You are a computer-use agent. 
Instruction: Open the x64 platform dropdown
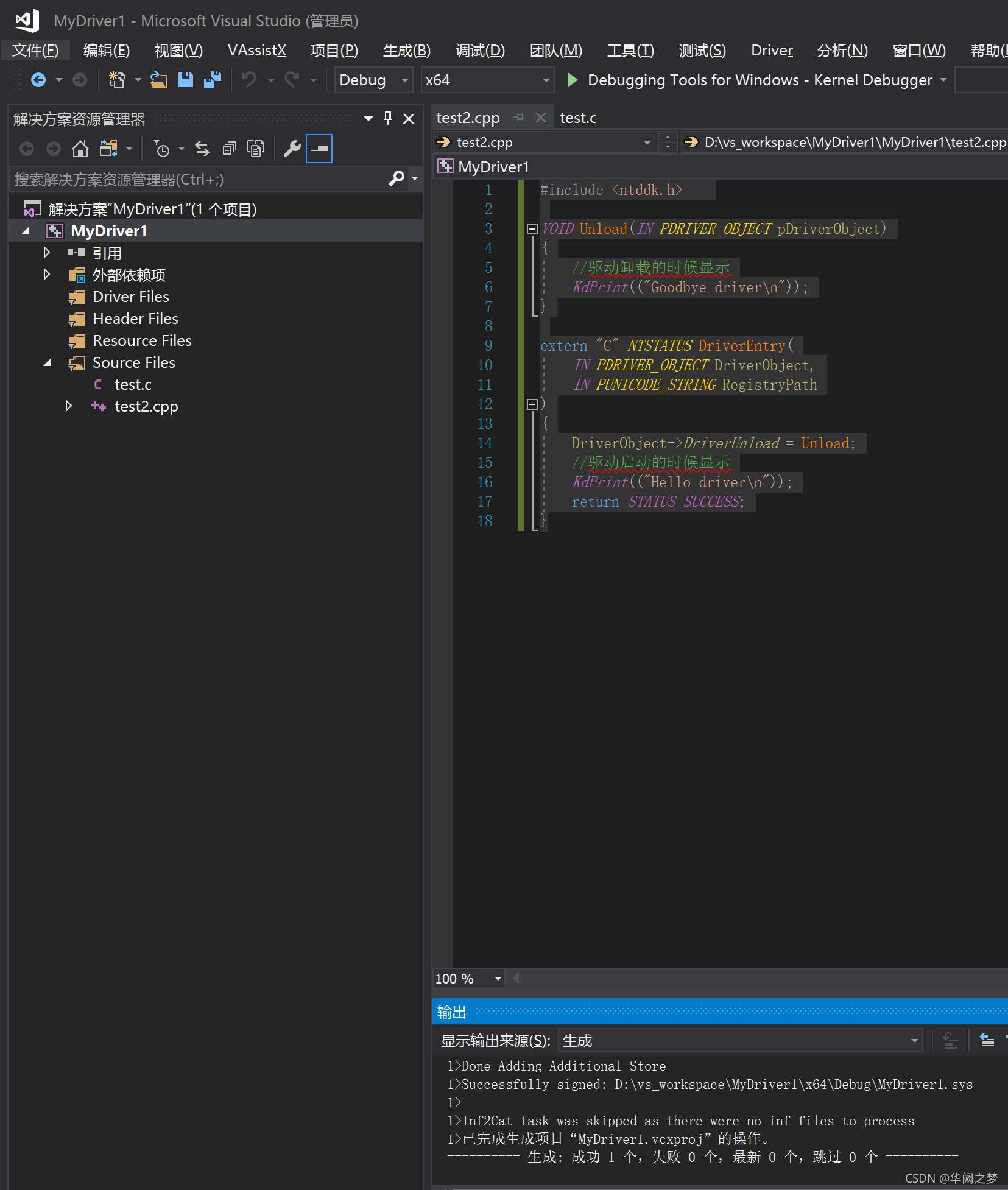pos(487,80)
